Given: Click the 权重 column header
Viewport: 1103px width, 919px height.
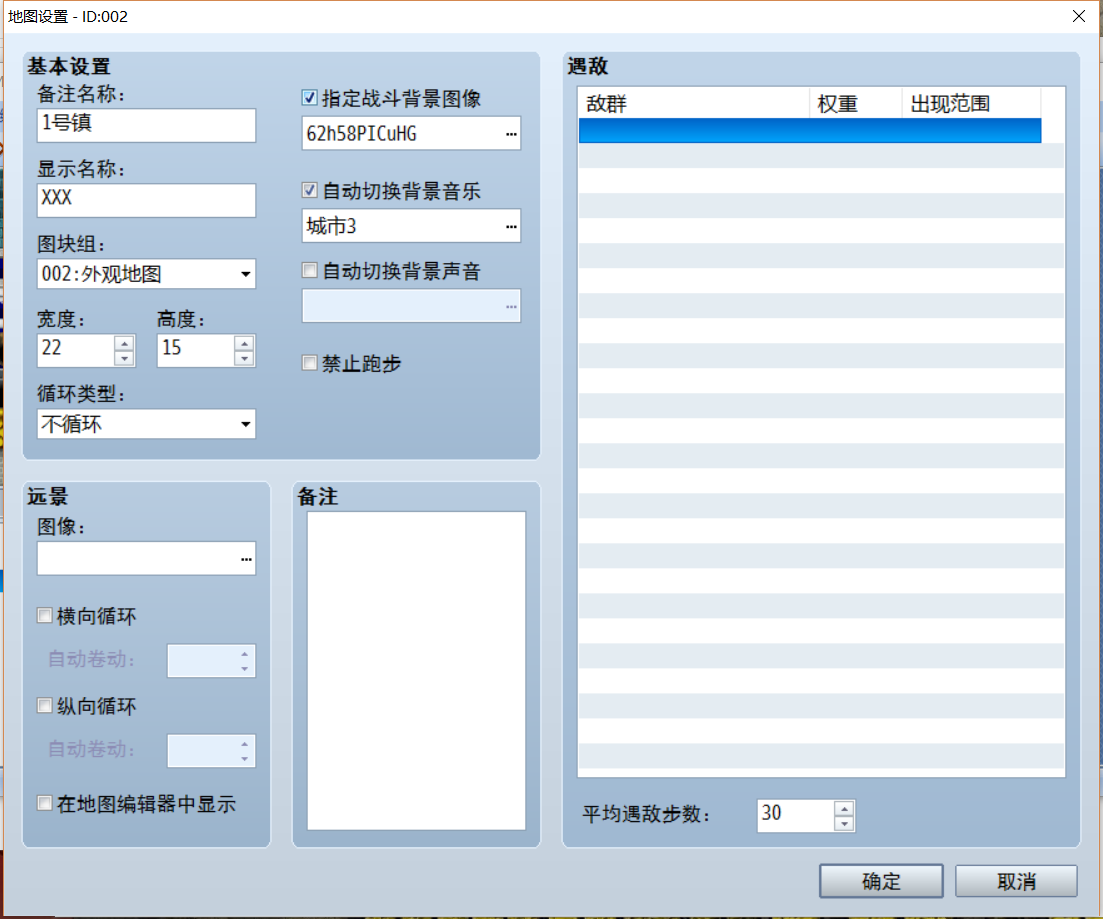Looking at the screenshot, I should click(855, 103).
